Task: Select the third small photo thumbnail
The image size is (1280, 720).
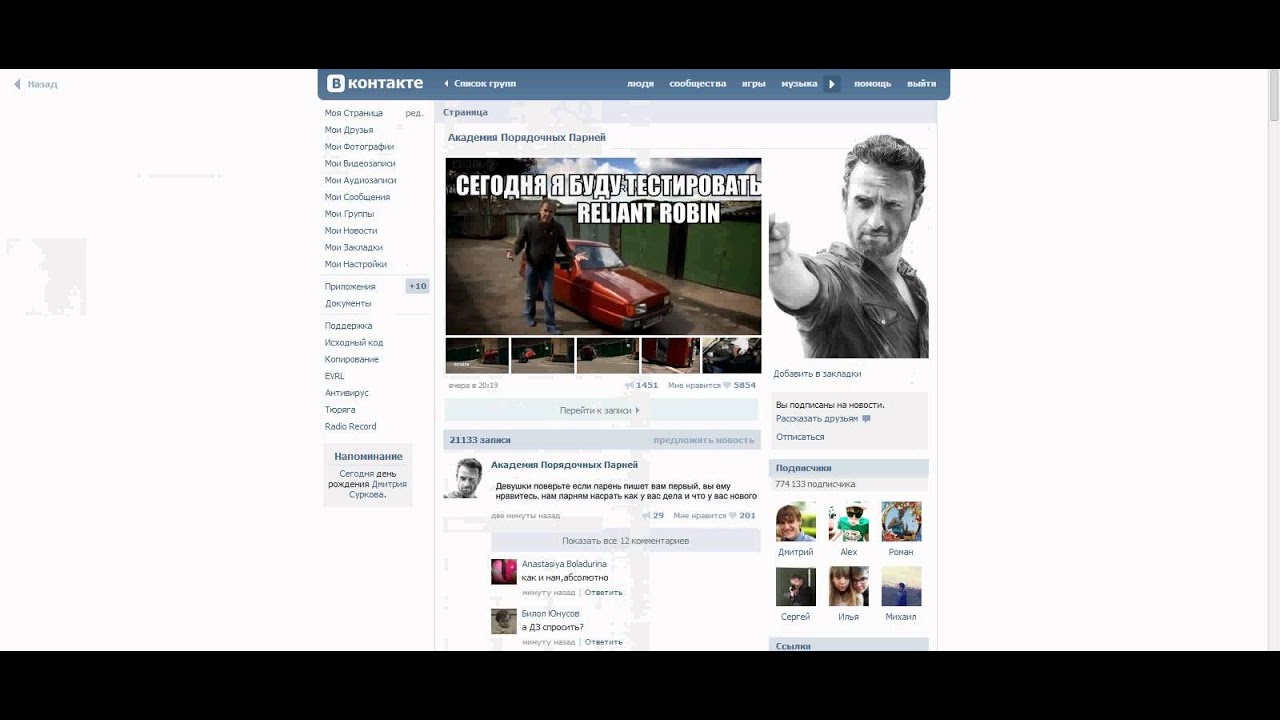Action: [x=608, y=355]
